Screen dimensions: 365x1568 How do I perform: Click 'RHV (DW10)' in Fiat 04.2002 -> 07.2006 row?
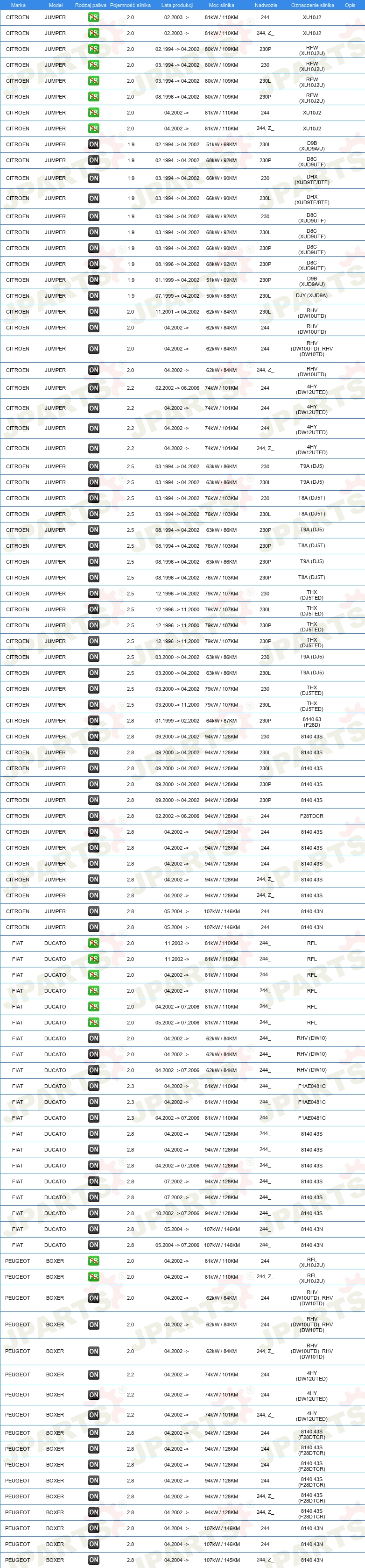click(312, 1070)
